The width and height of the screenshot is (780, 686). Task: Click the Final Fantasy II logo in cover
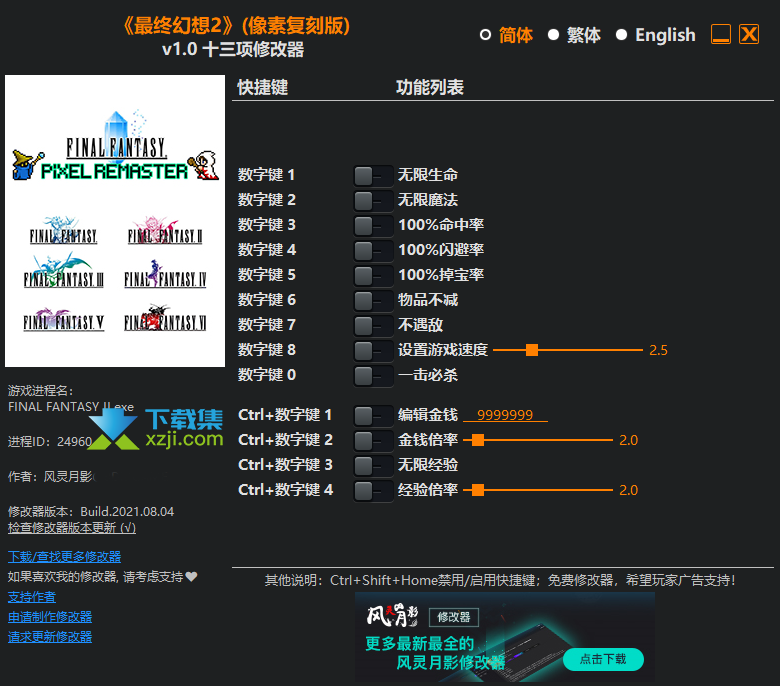click(165, 231)
